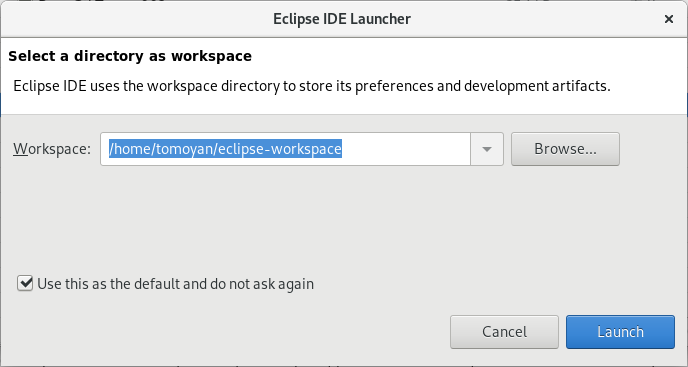Image resolution: width=688 pixels, height=367 pixels.
Task: Click the 'Eclipse IDE Launcher' title text
Action: click(x=342, y=19)
